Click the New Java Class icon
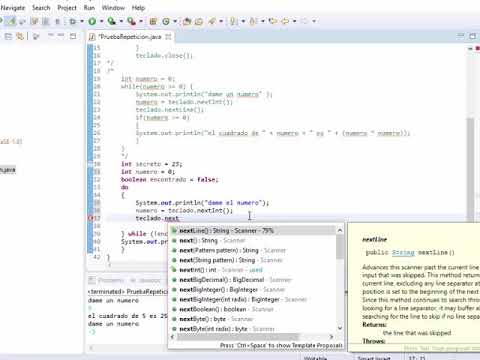480x360 pixels. pyautogui.click(x=166, y=21)
